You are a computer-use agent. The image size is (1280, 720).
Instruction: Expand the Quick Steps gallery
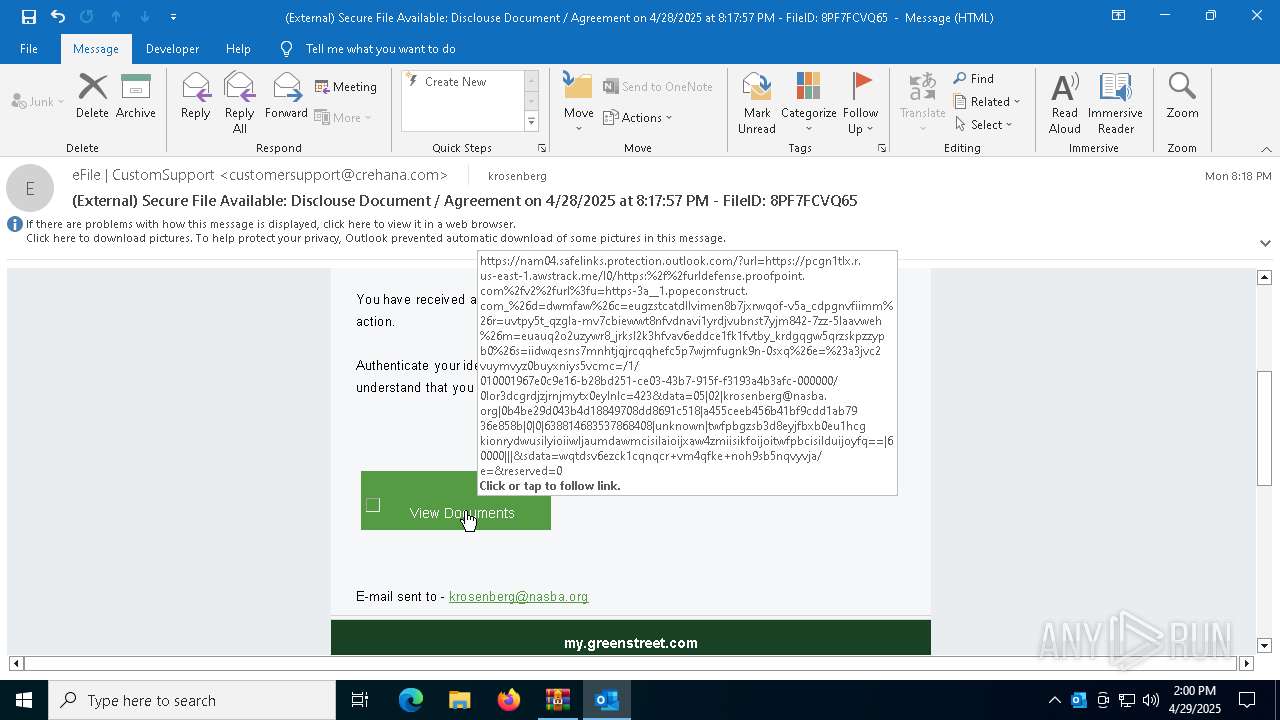(531, 122)
